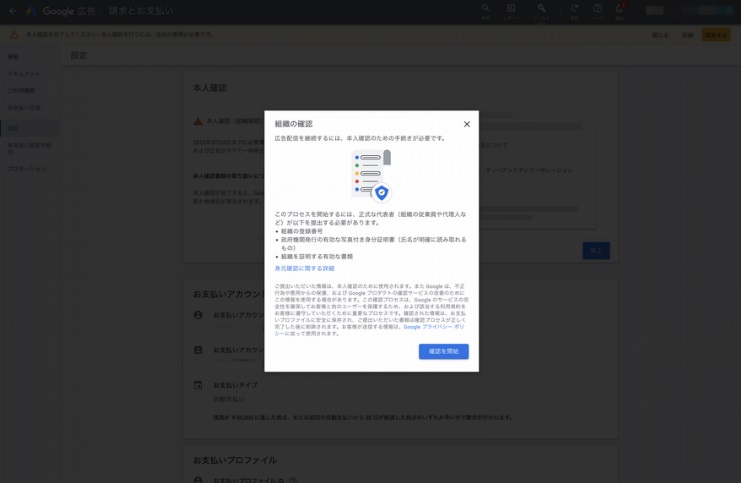This screenshot has height=483, width=741.
Task: Click the 本人確認 card heading
Action: pos(210,88)
